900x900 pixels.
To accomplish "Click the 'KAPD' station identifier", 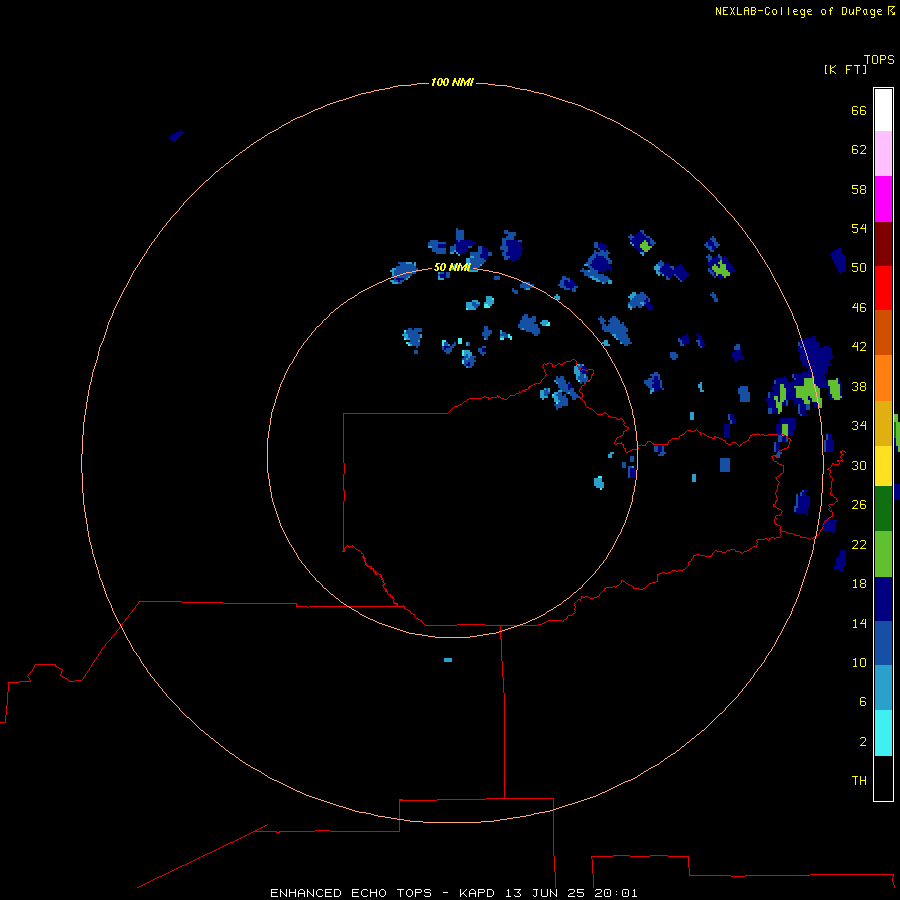I will [x=476, y=893].
